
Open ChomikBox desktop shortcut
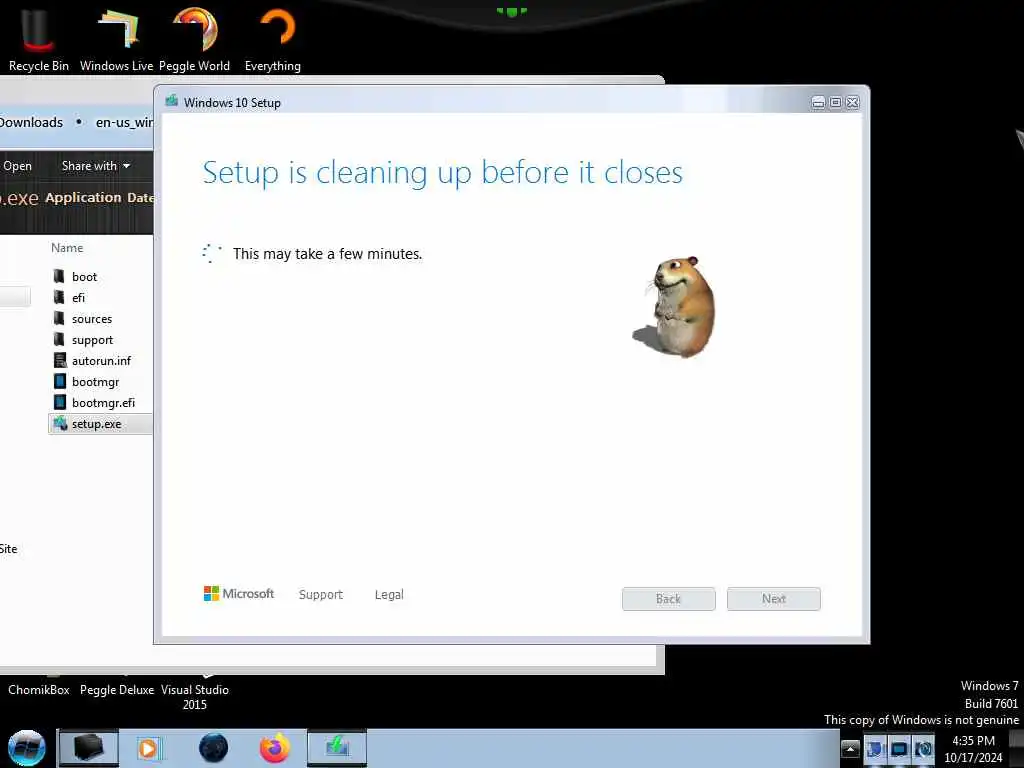pyautogui.click(x=39, y=690)
